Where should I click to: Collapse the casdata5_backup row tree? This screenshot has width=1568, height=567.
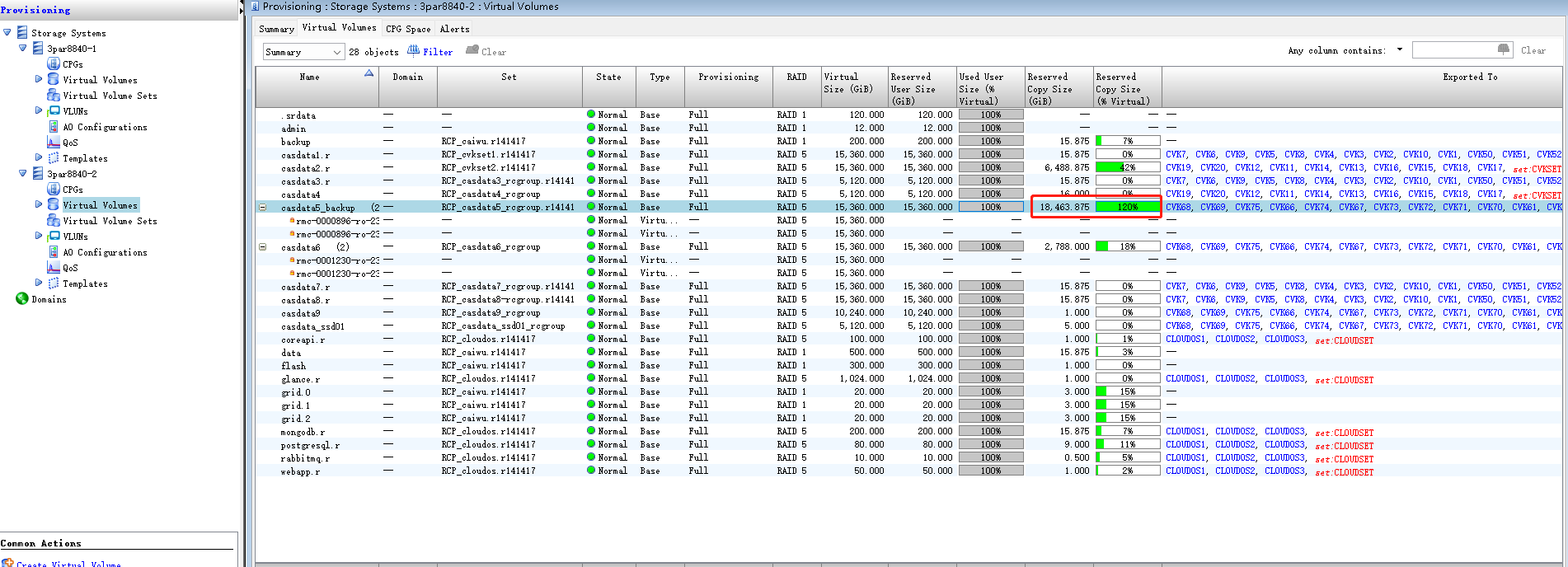click(x=263, y=207)
